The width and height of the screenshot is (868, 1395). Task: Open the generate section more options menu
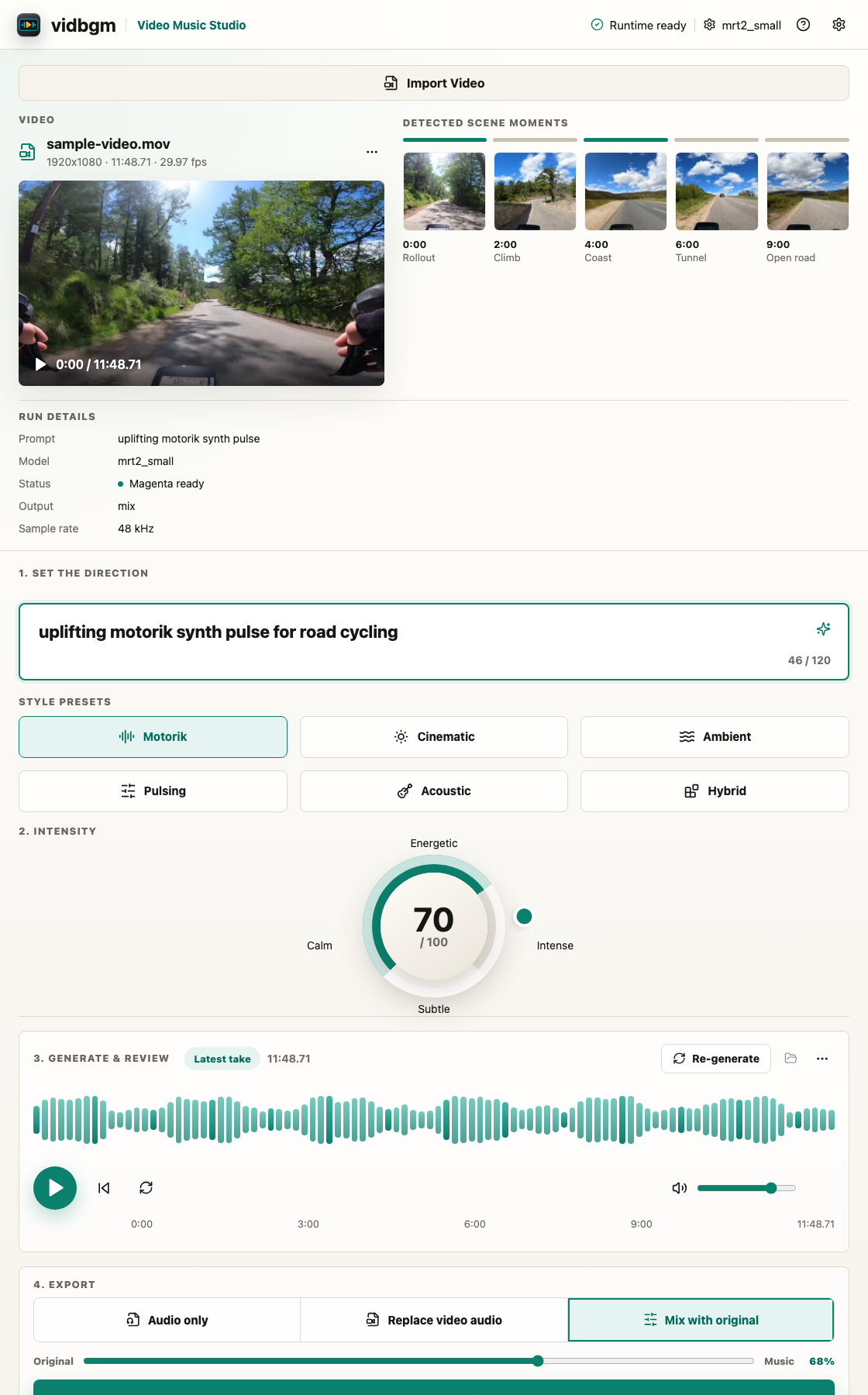[x=822, y=1059]
